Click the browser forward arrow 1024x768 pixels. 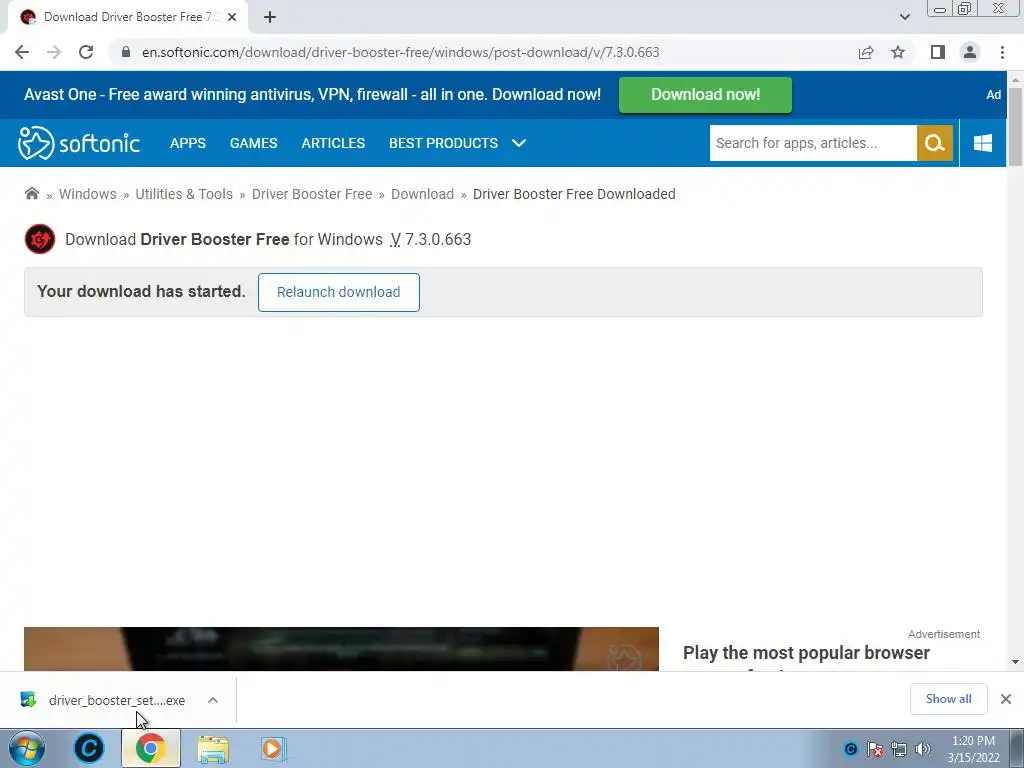(54, 52)
